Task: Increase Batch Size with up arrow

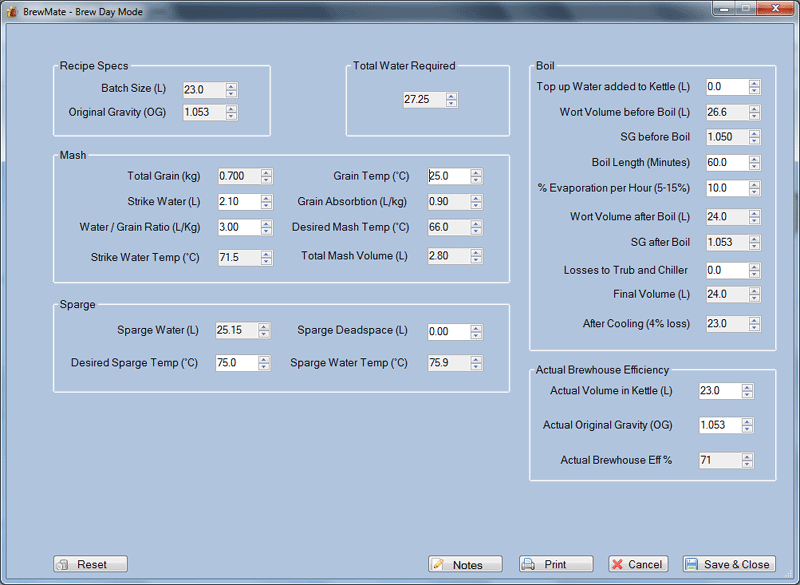Action: pyautogui.click(x=231, y=86)
